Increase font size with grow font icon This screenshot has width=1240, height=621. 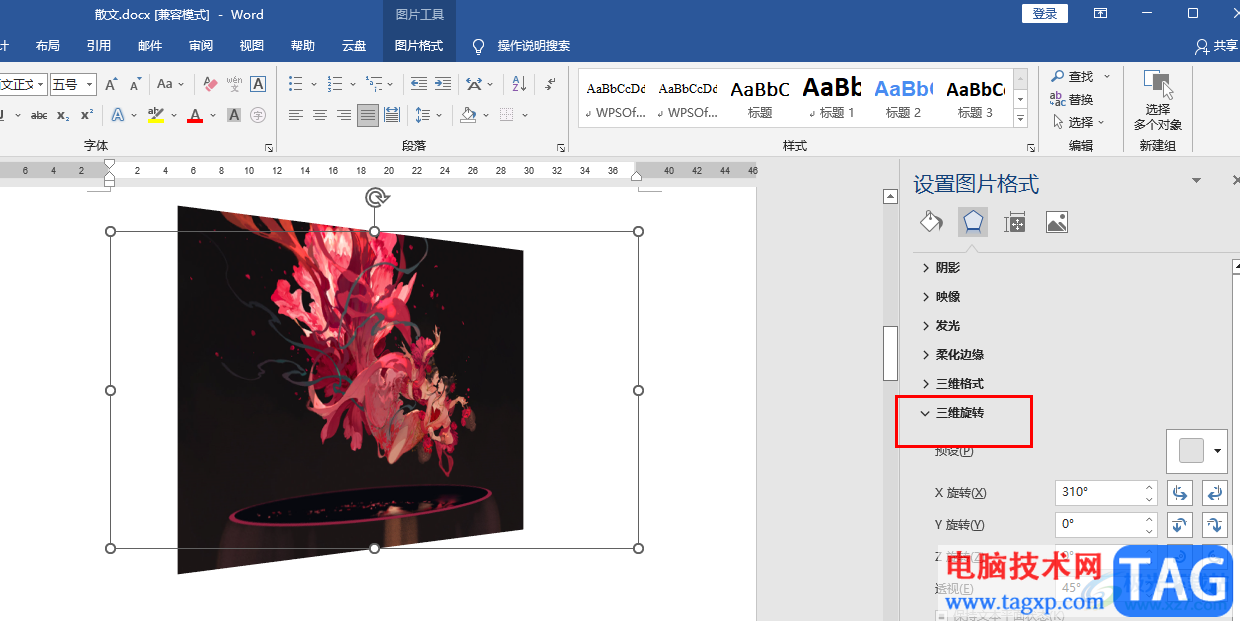coord(111,85)
